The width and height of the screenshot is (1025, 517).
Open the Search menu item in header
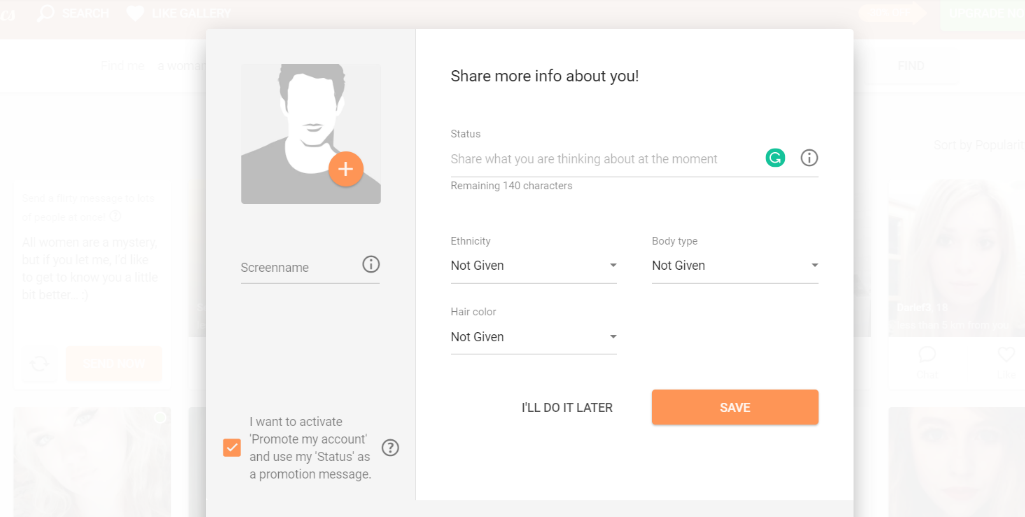(85, 14)
